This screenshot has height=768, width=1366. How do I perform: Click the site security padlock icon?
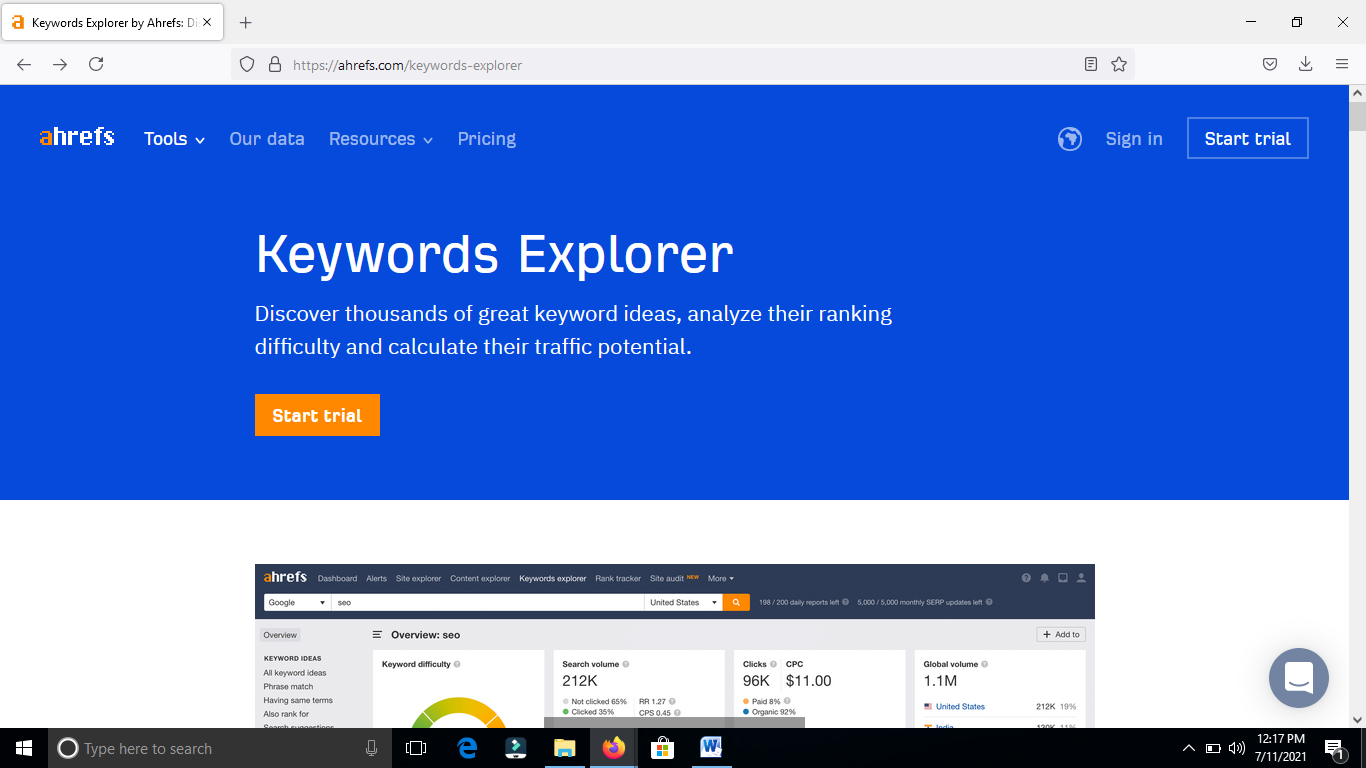275,64
